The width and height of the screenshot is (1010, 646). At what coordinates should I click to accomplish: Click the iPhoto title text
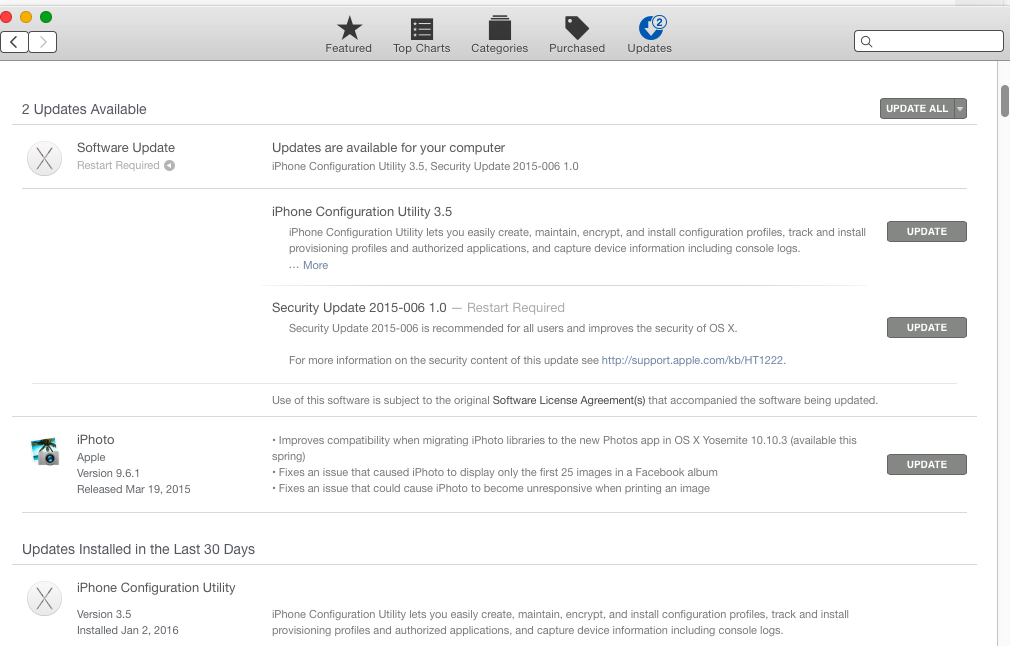96,440
